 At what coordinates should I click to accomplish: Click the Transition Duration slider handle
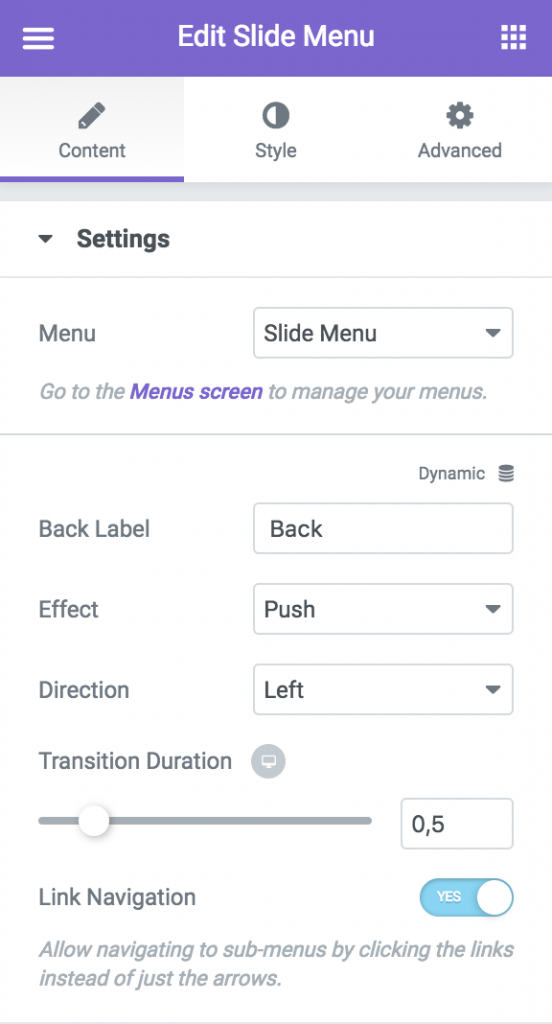[x=94, y=821]
